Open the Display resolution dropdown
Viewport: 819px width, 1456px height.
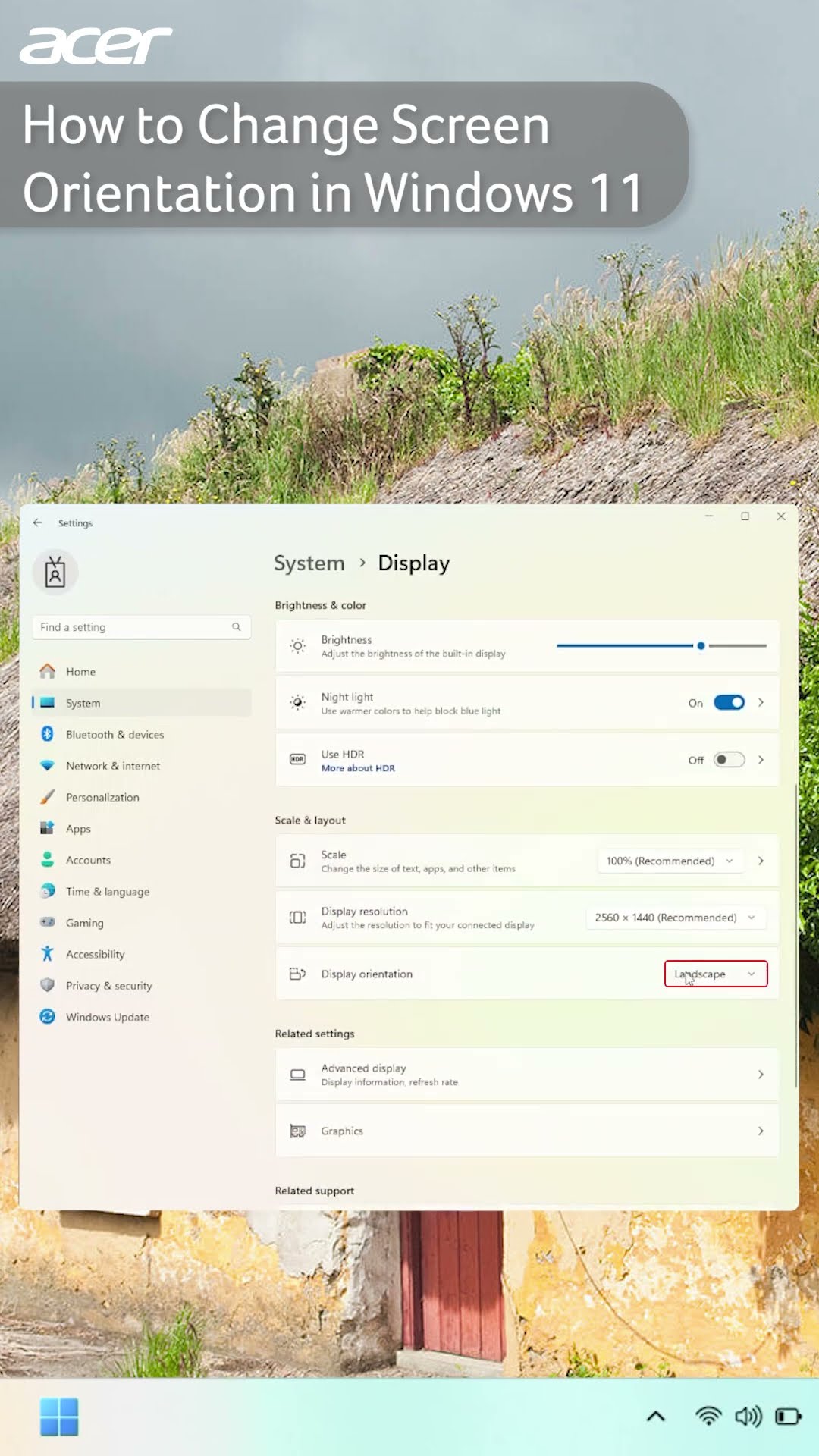point(676,918)
